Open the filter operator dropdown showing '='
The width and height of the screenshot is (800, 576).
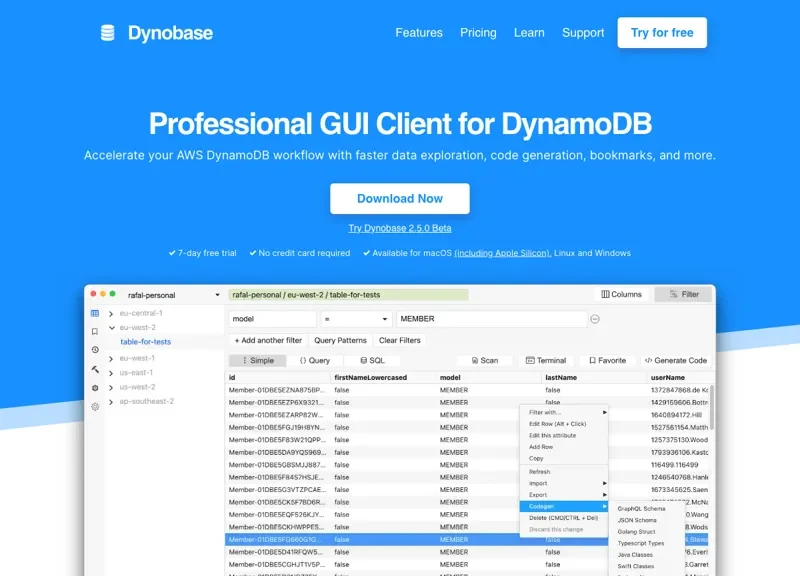click(355, 318)
